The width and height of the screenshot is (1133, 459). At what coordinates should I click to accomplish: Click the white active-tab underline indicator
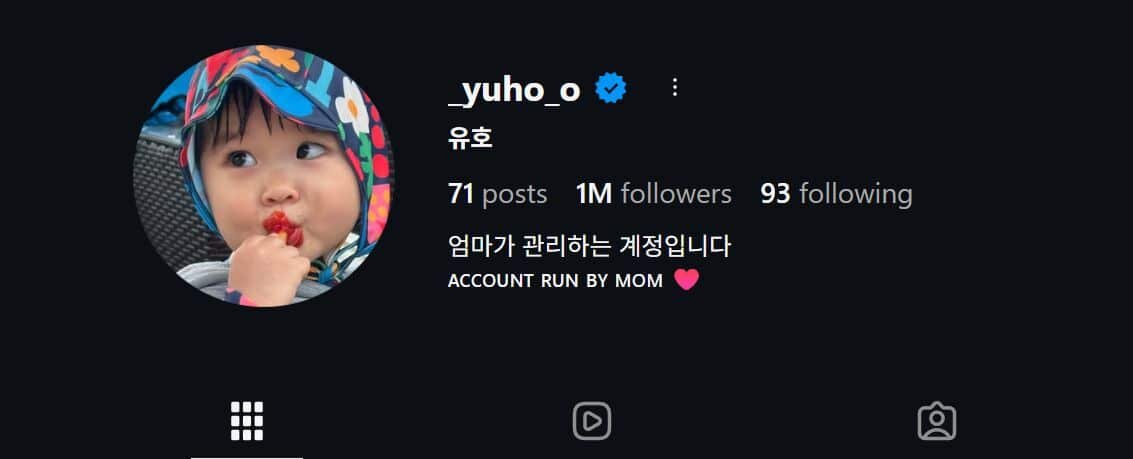pos(247,457)
